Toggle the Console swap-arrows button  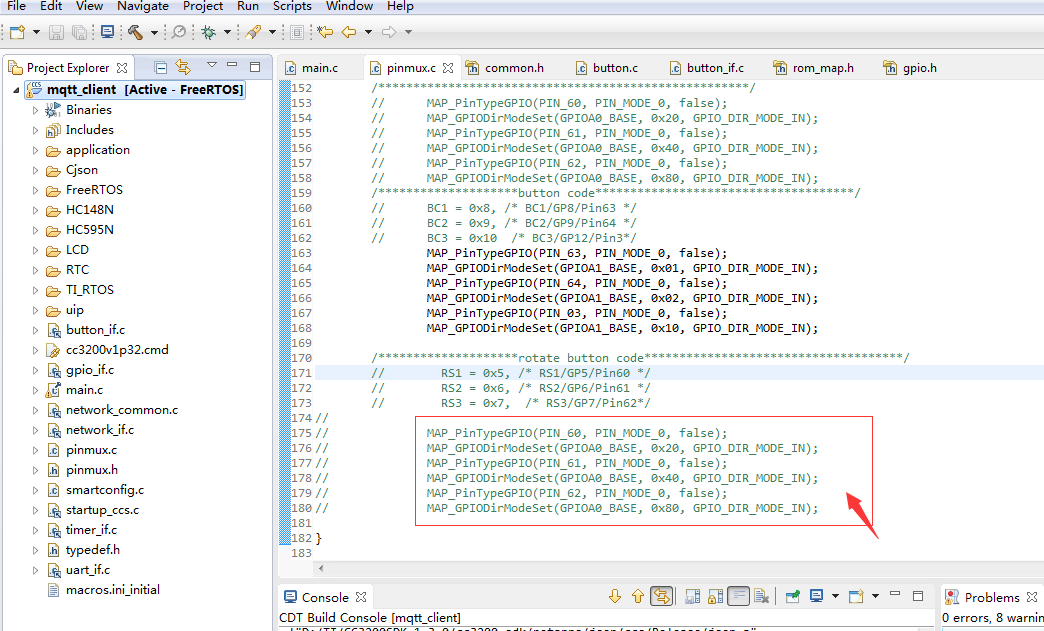point(662,596)
